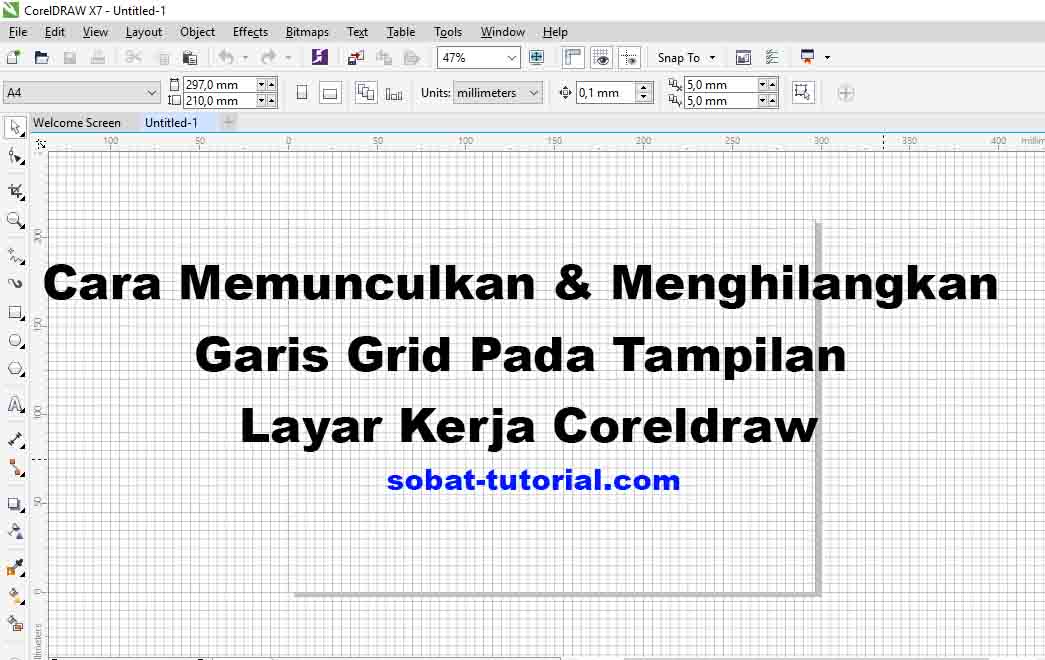Toggle All Pages layout button
The image size is (1045, 660).
click(x=365, y=93)
